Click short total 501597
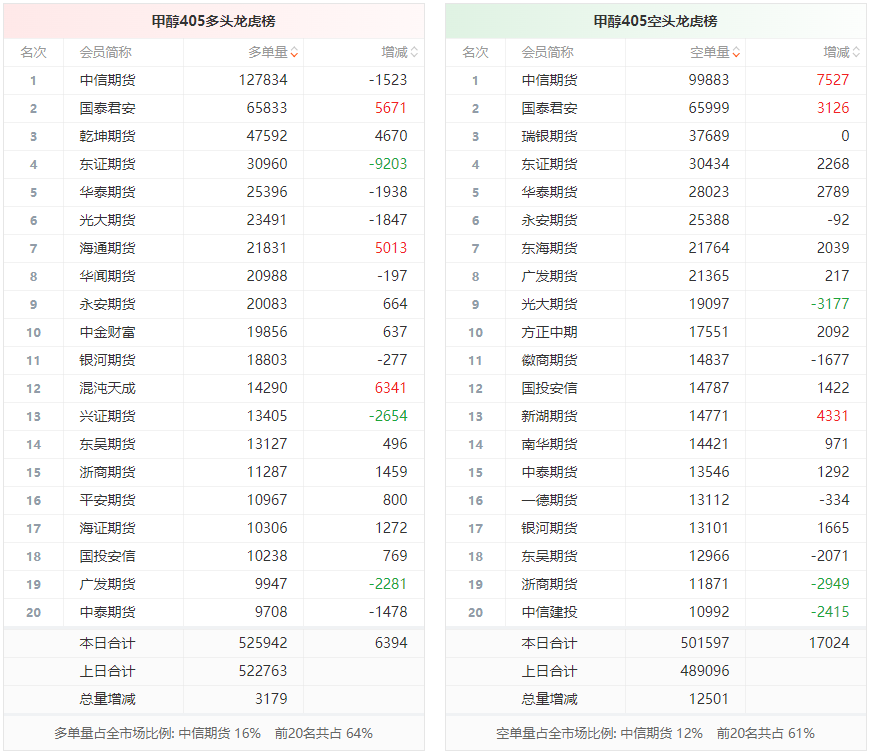869x754 pixels. (x=705, y=643)
